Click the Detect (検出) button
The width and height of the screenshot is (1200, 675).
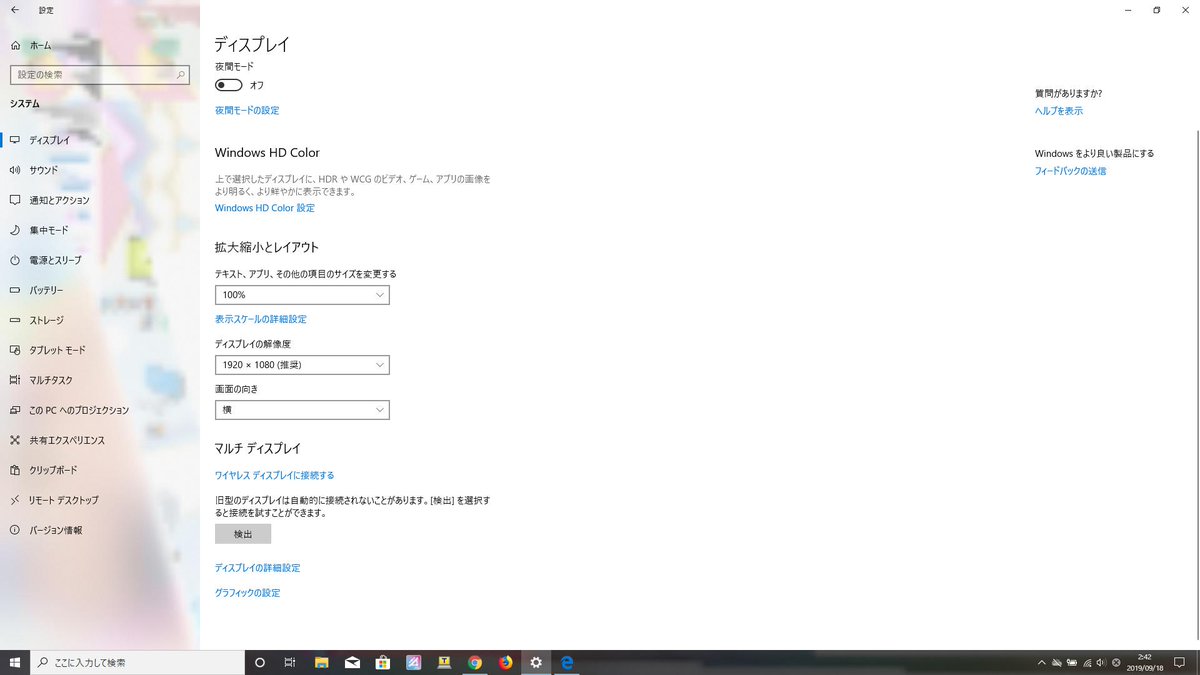coord(243,534)
